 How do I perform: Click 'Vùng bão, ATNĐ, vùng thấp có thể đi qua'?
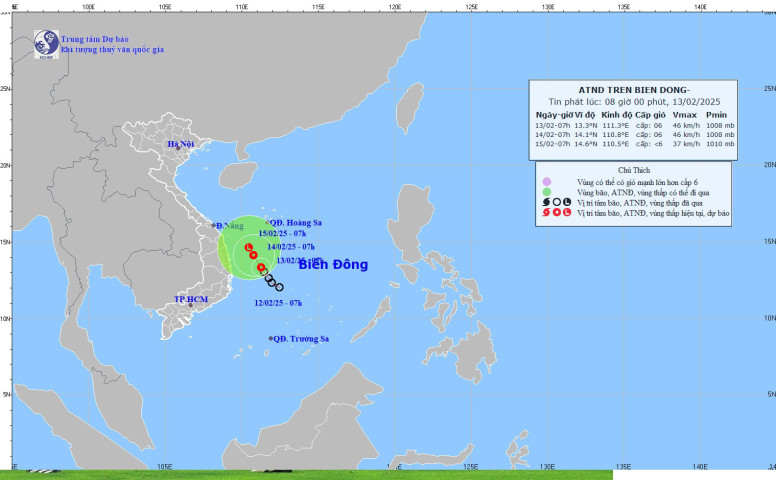point(643,192)
